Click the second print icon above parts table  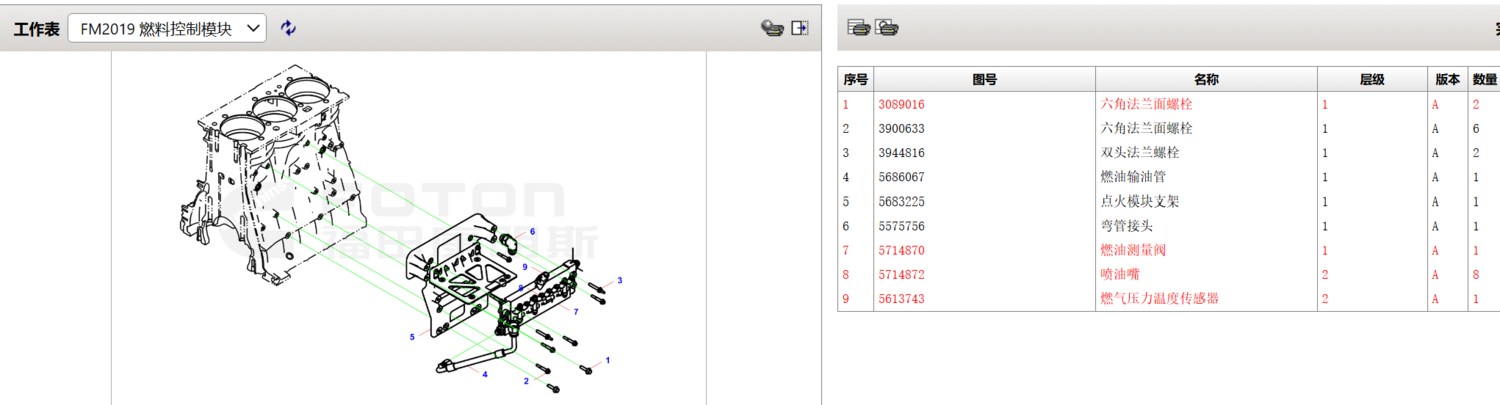click(886, 28)
